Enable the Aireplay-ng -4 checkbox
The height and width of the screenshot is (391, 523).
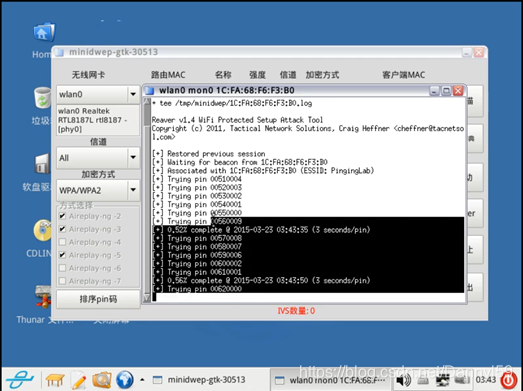tap(62, 242)
